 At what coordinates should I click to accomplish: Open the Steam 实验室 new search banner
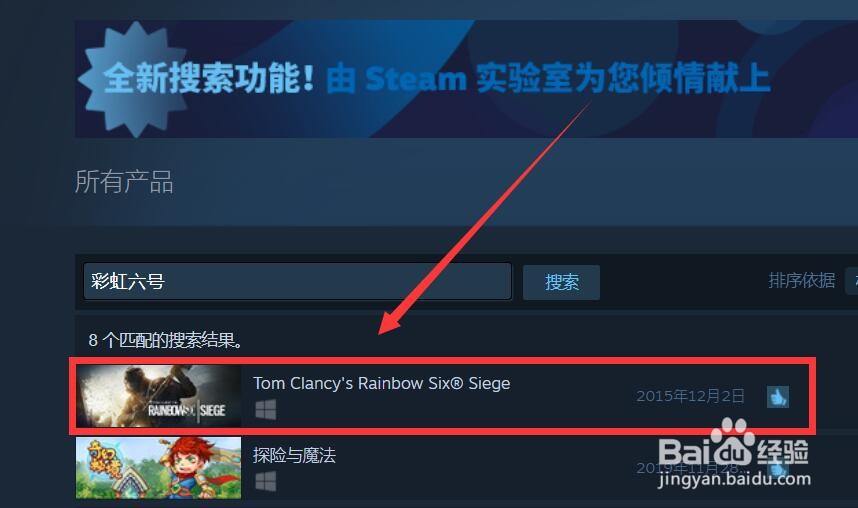pos(466,79)
